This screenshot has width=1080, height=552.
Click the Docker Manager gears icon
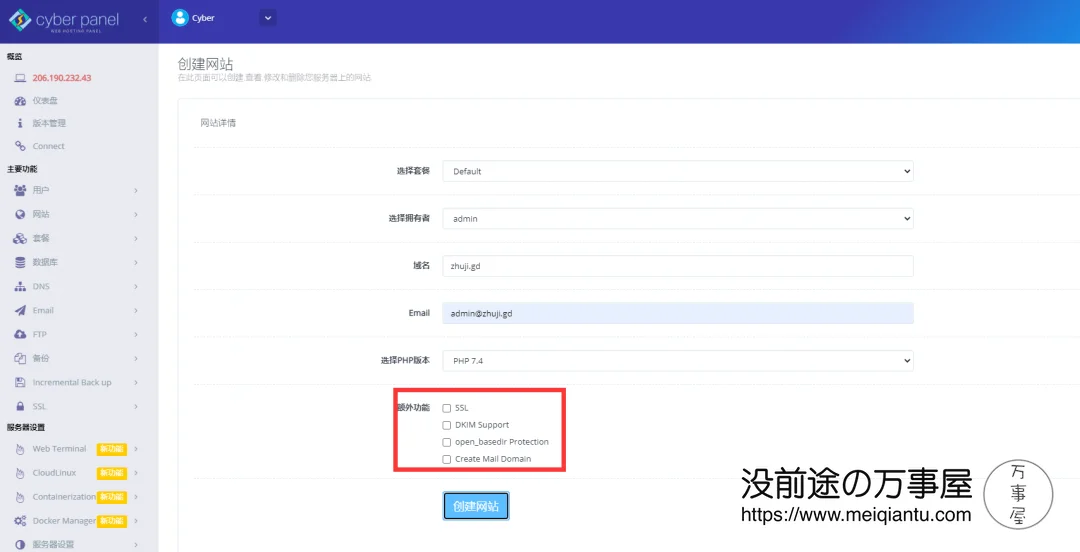20,521
